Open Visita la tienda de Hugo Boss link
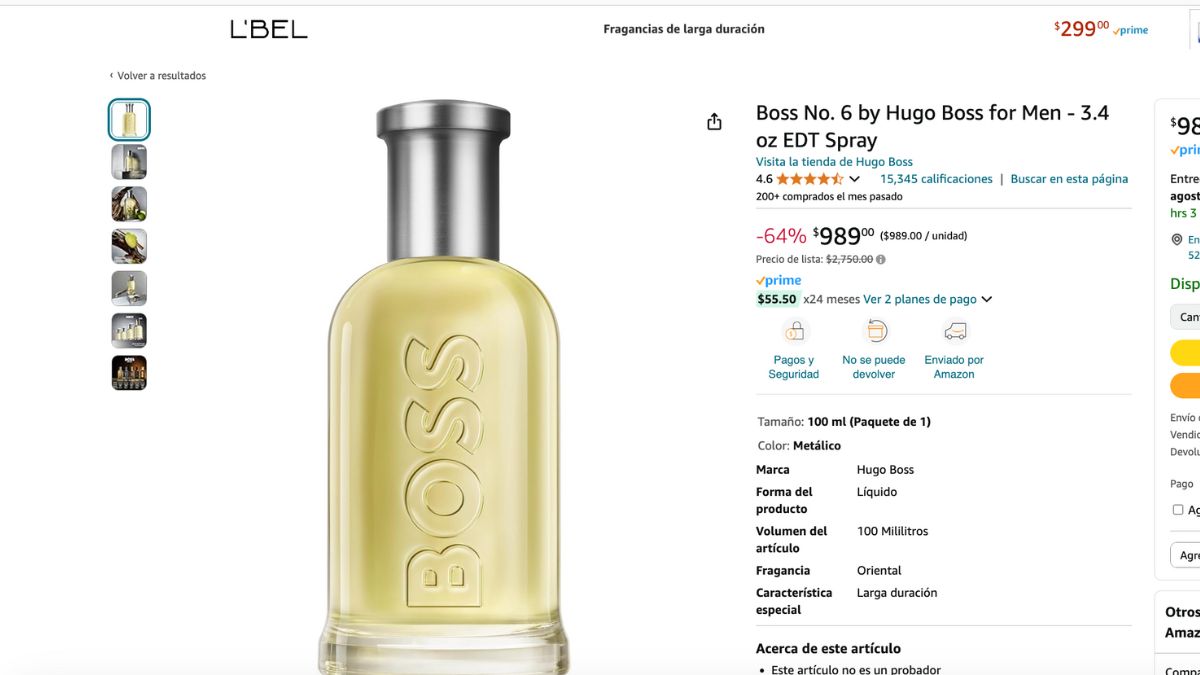1200x675 pixels. [834, 162]
